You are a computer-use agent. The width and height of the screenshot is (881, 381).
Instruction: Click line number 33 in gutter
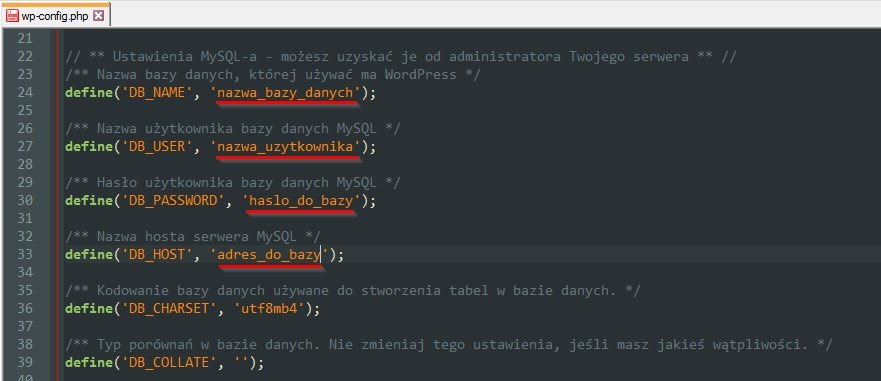tap(25, 255)
